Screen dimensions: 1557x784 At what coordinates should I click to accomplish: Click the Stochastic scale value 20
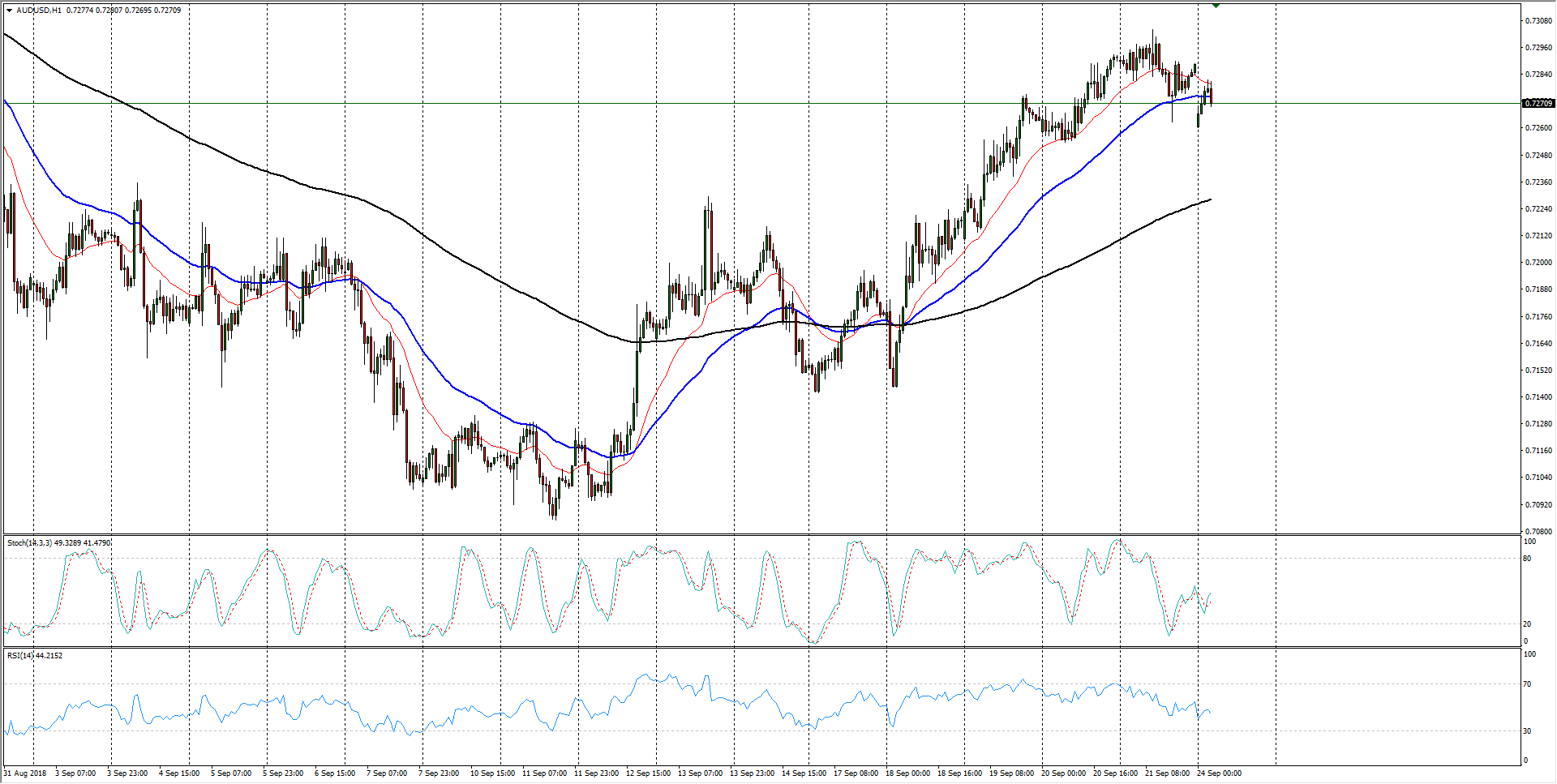pos(1527,623)
